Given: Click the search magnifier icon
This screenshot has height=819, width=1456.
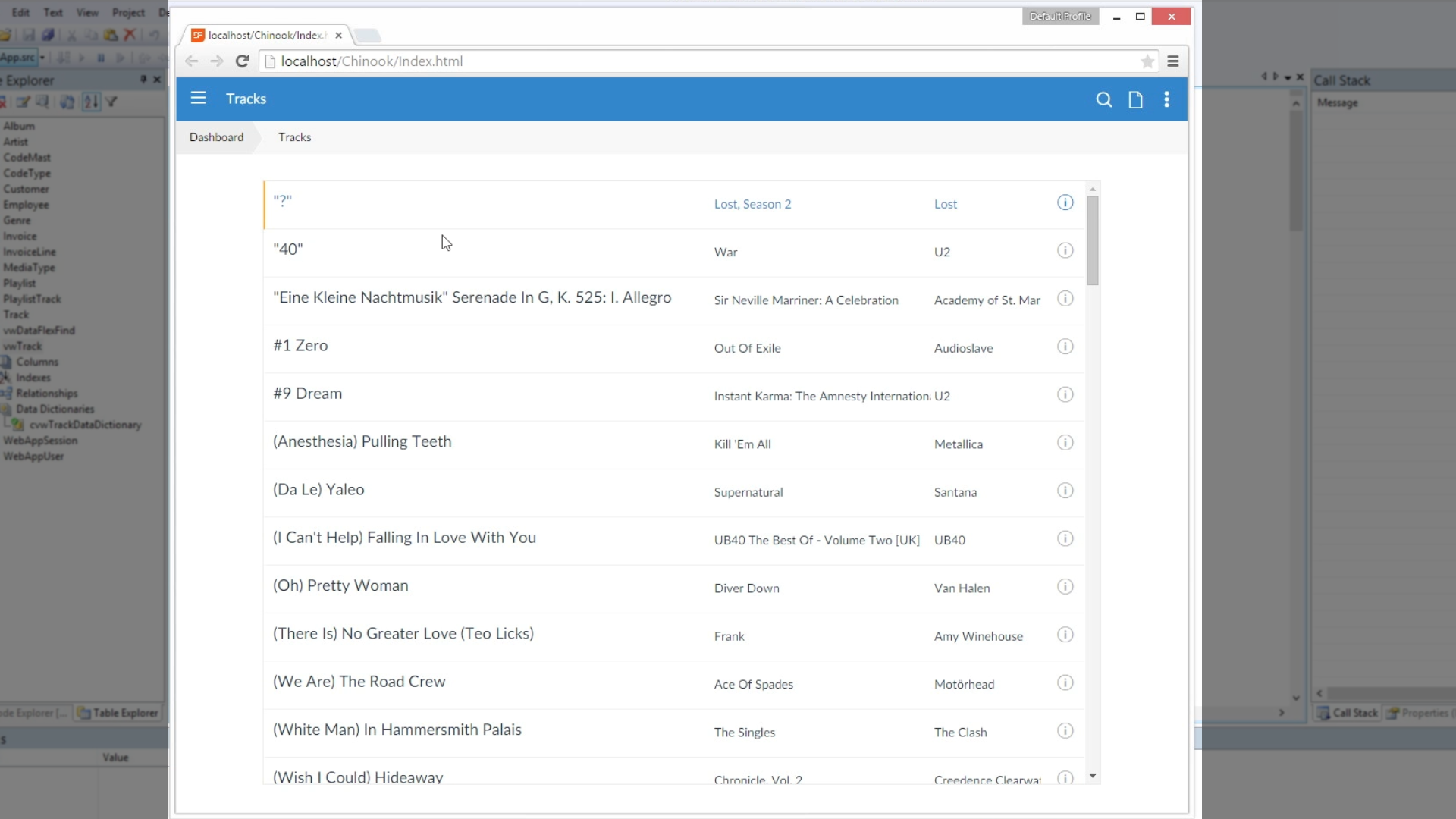Looking at the screenshot, I should pos(1103,99).
